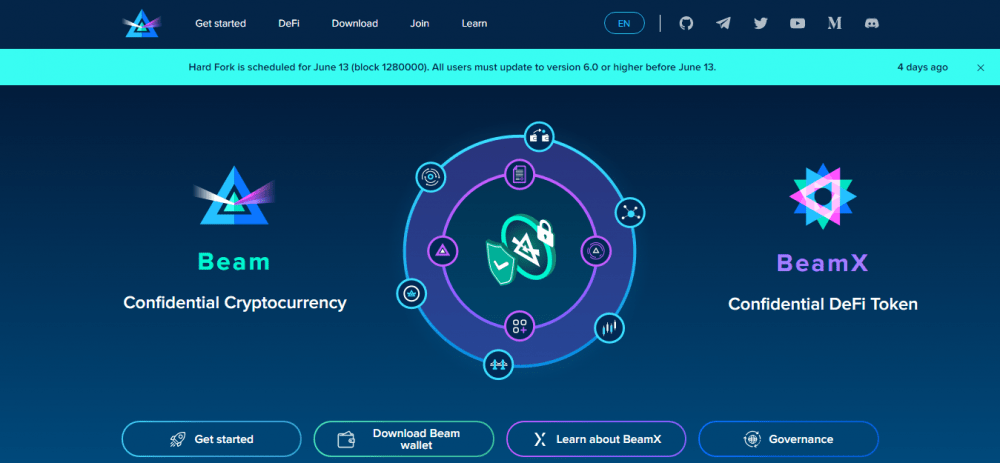The height and width of the screenshot is (463, 1000).
Task: Click the network nodes icon on outer ring
Action: coord(630,214)
